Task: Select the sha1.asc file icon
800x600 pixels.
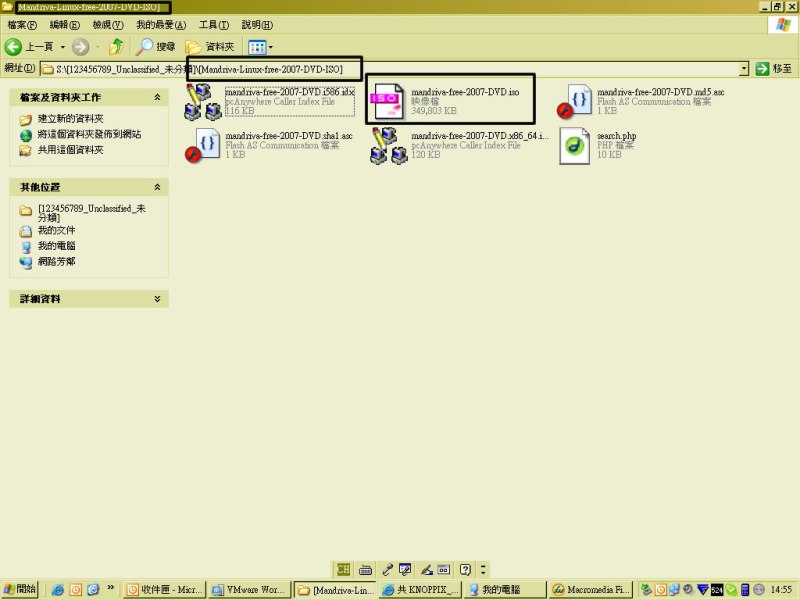Action: point(203,145)
